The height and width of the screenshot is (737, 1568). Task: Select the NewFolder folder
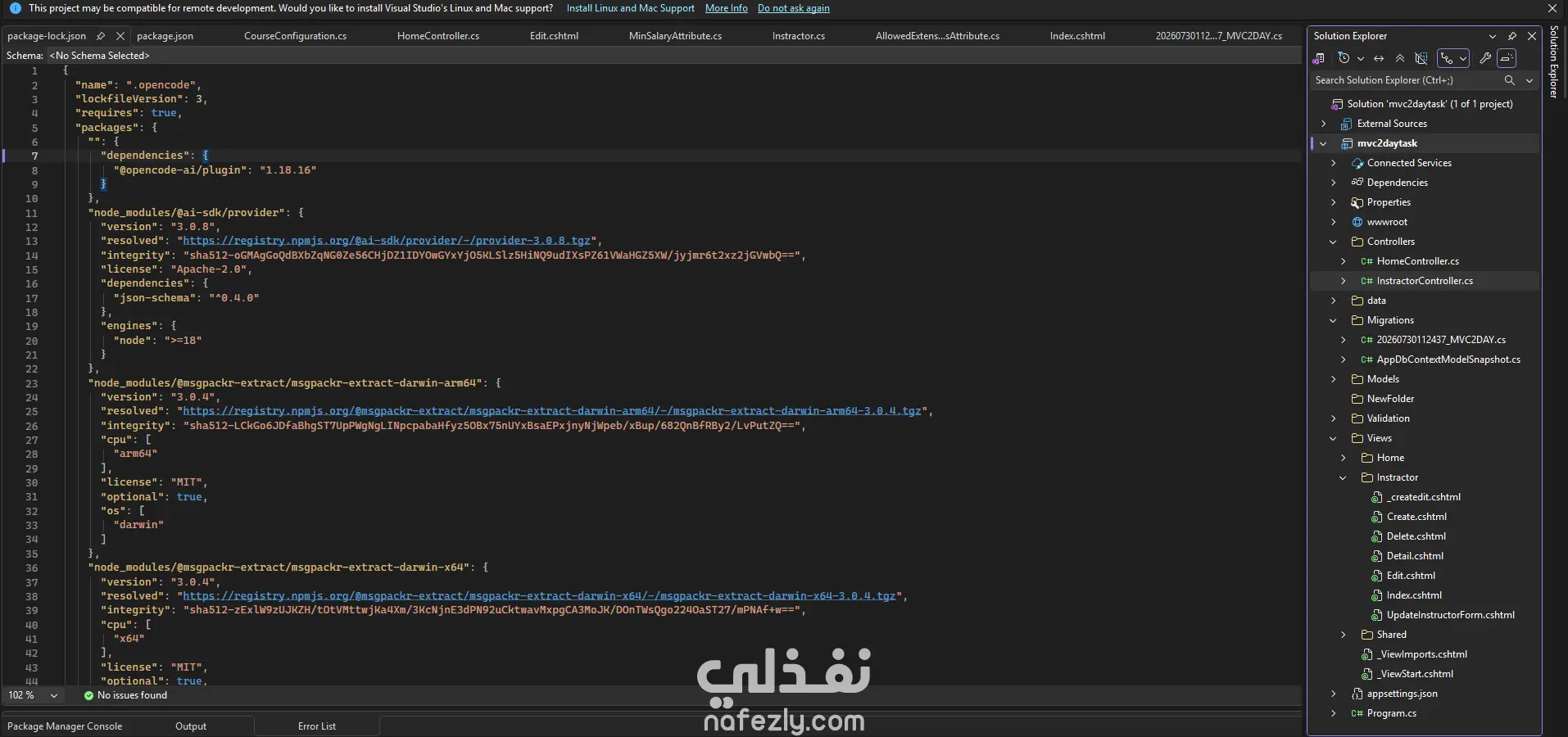pyautogui.click(x=1390, y=399)
